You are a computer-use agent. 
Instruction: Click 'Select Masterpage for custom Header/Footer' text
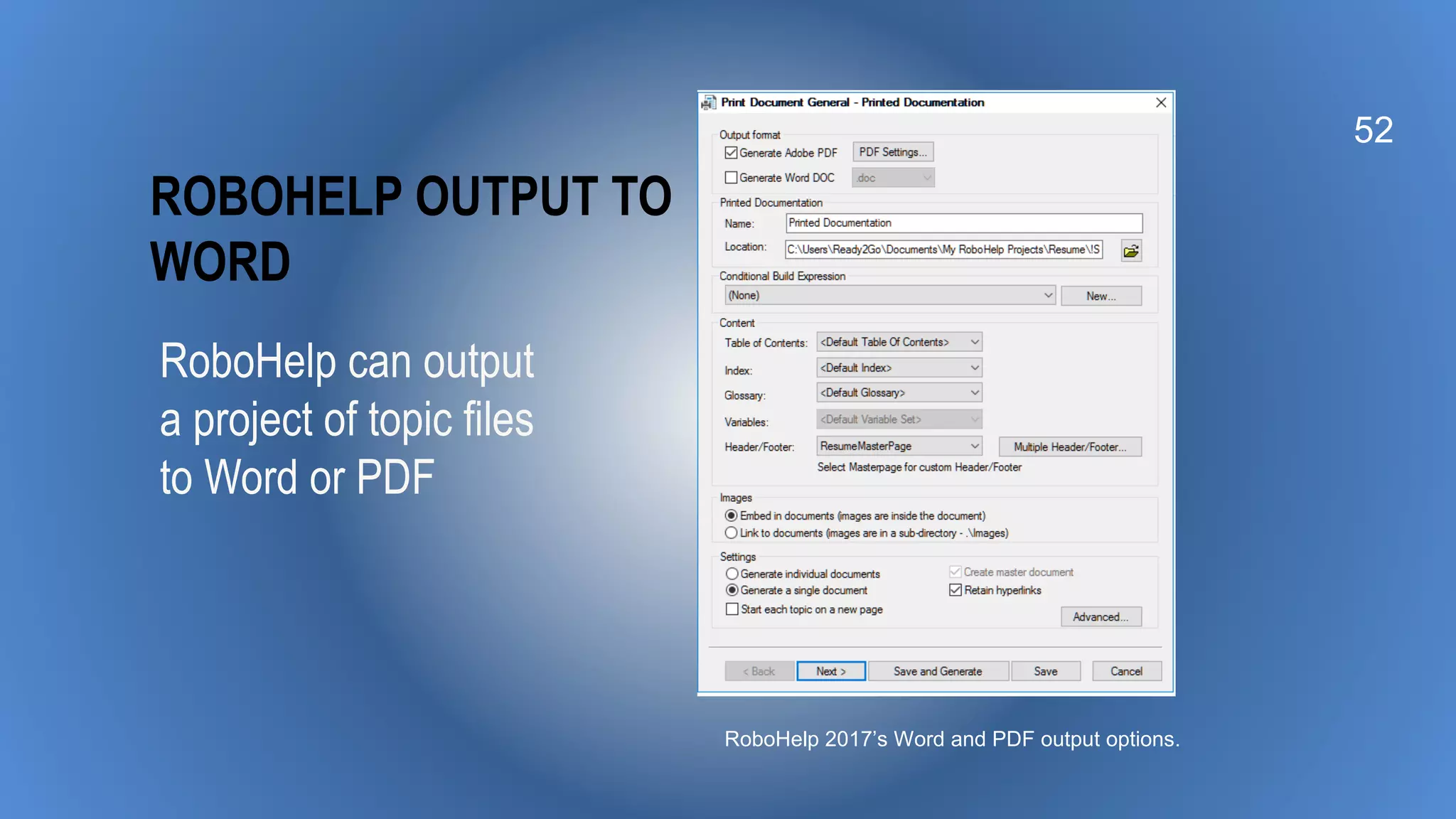click(919, 467)
